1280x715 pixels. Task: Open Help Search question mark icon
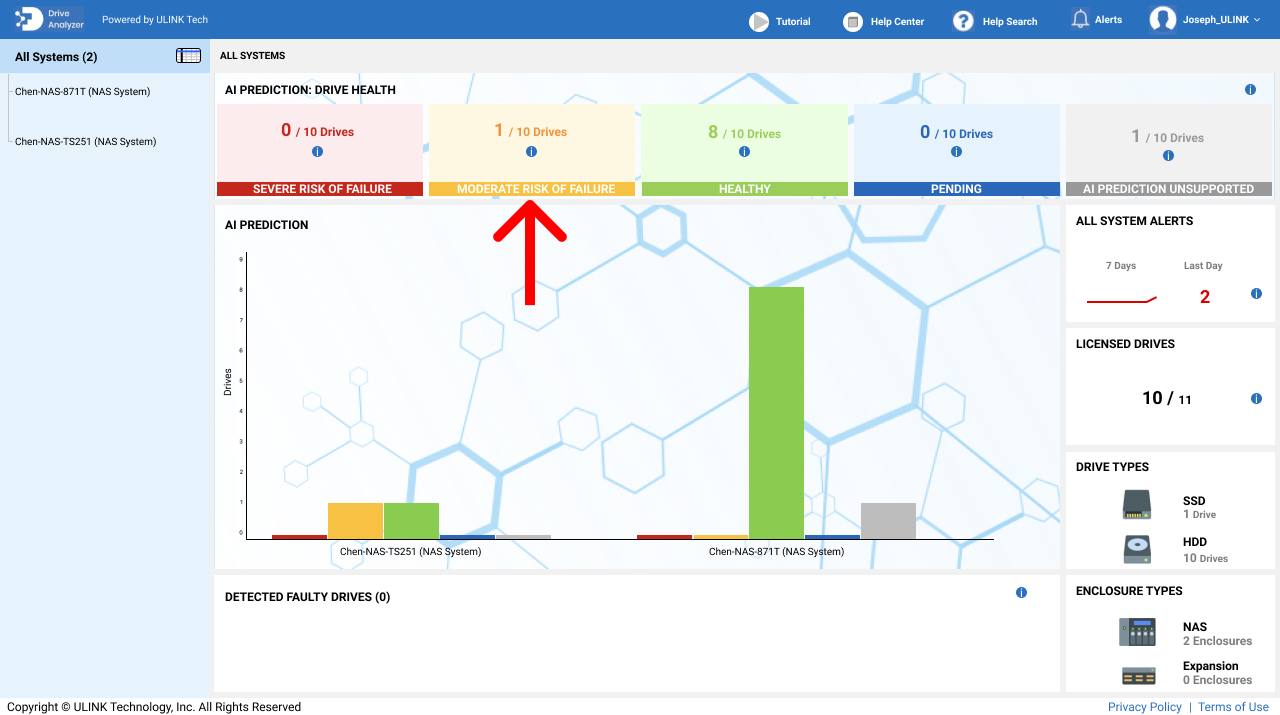(963, 21)
